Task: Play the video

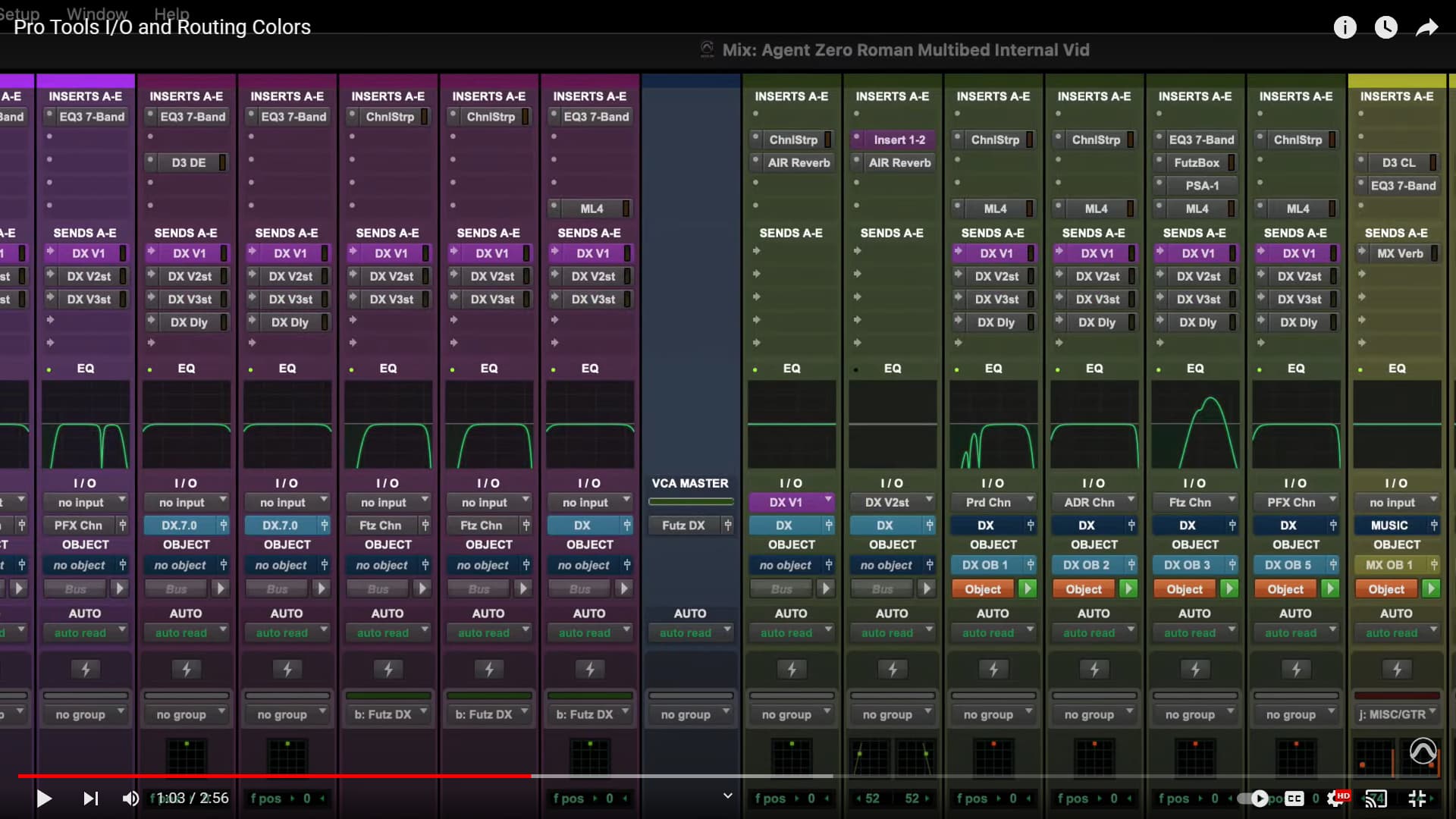Action: click(x=44, y=798)
